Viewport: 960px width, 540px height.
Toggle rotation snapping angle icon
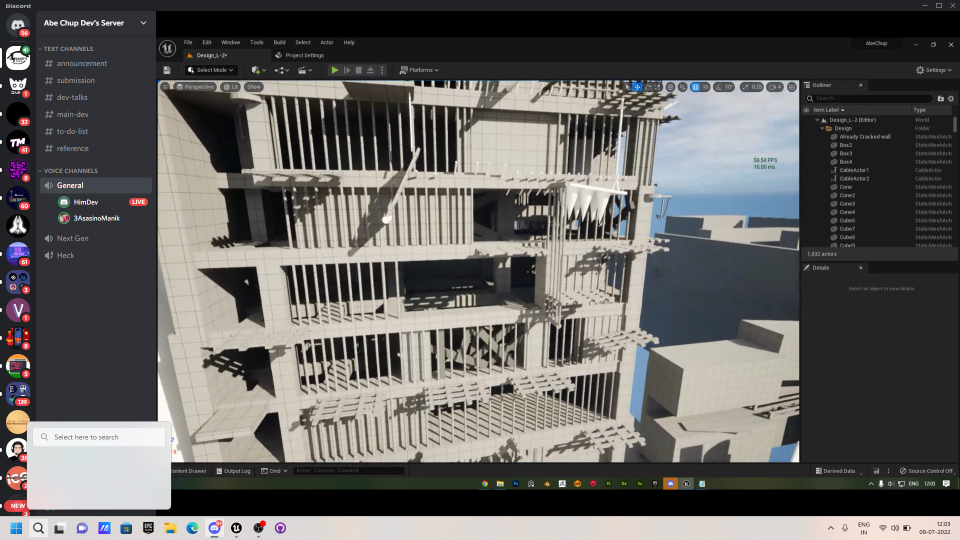click(719, 87)
